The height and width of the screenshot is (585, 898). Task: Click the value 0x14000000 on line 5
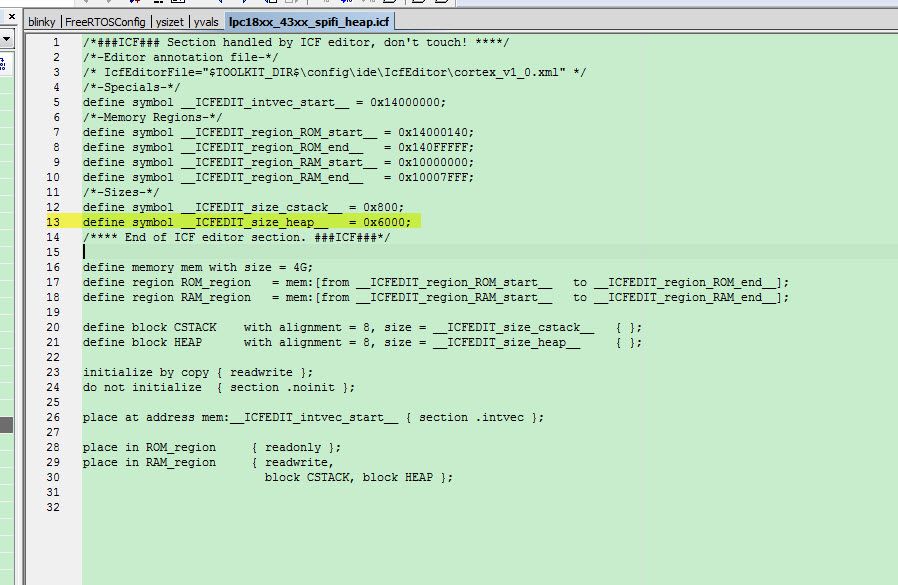point(404,103)
